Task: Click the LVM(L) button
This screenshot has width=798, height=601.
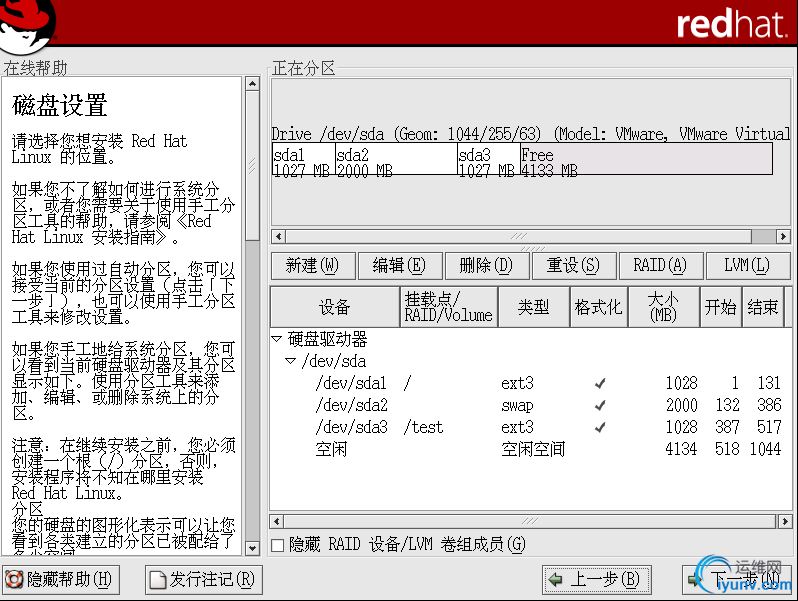Action: coord(748,266)
